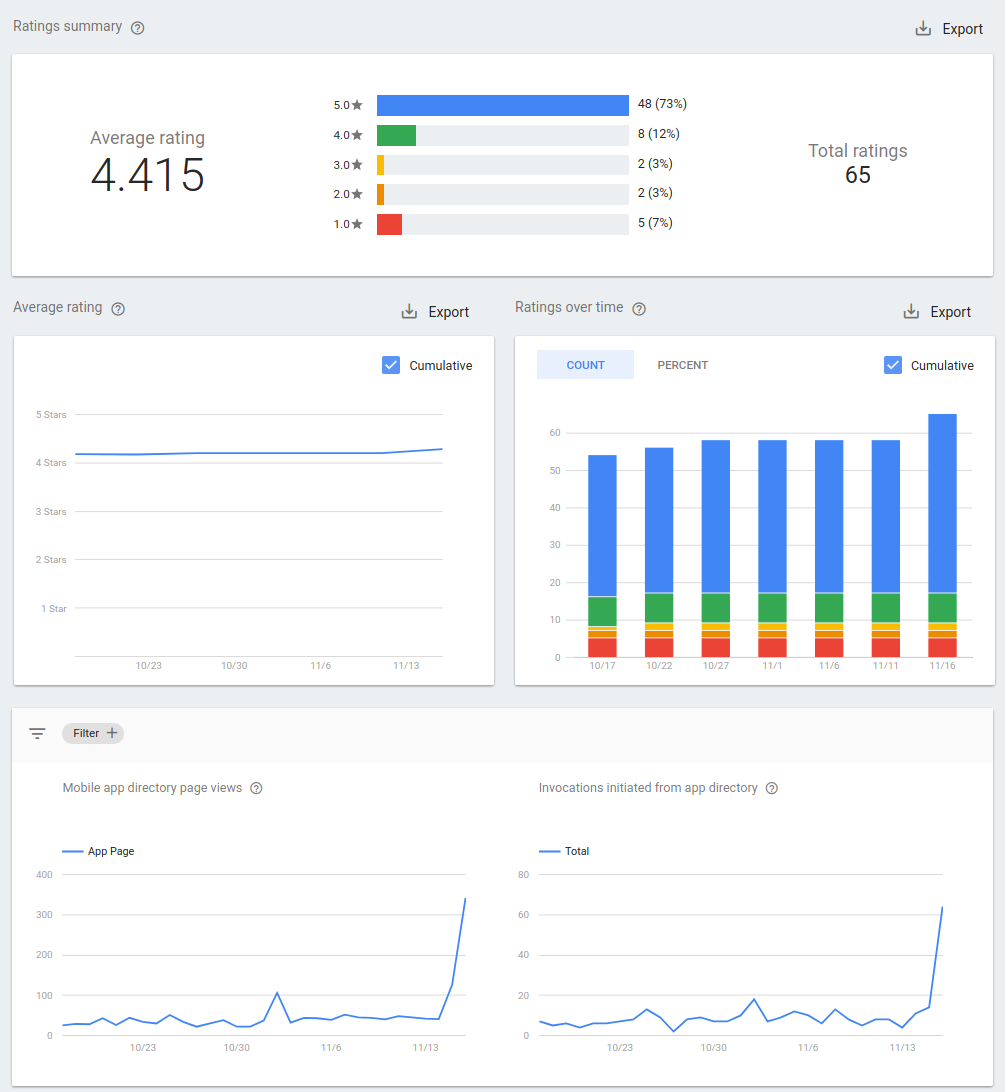Screen dimensions: 1005x1092
Task: Export the Average rating chart
Action: 436,312
